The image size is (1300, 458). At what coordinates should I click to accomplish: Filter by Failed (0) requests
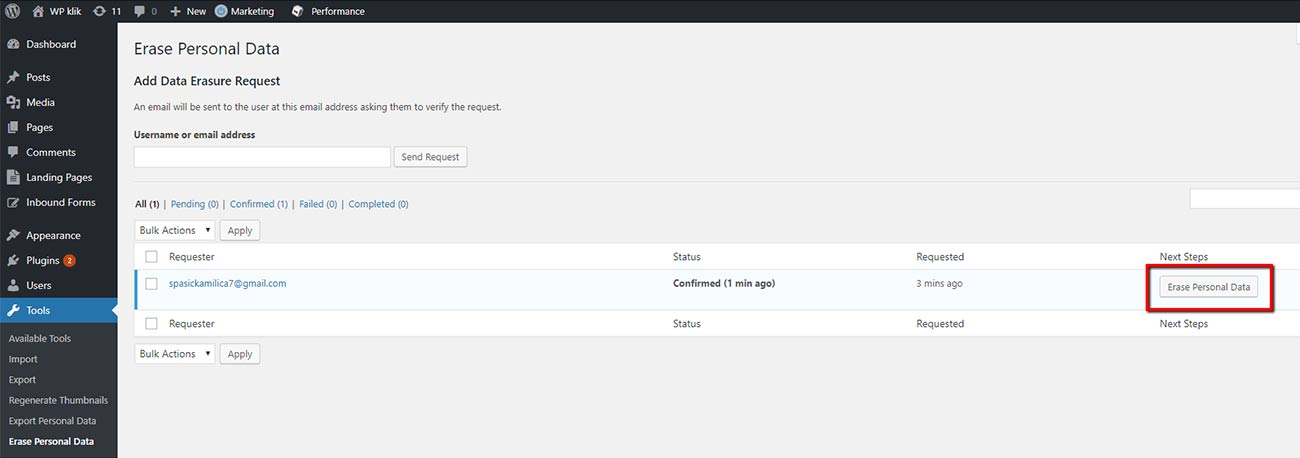[x=318, y=204]
